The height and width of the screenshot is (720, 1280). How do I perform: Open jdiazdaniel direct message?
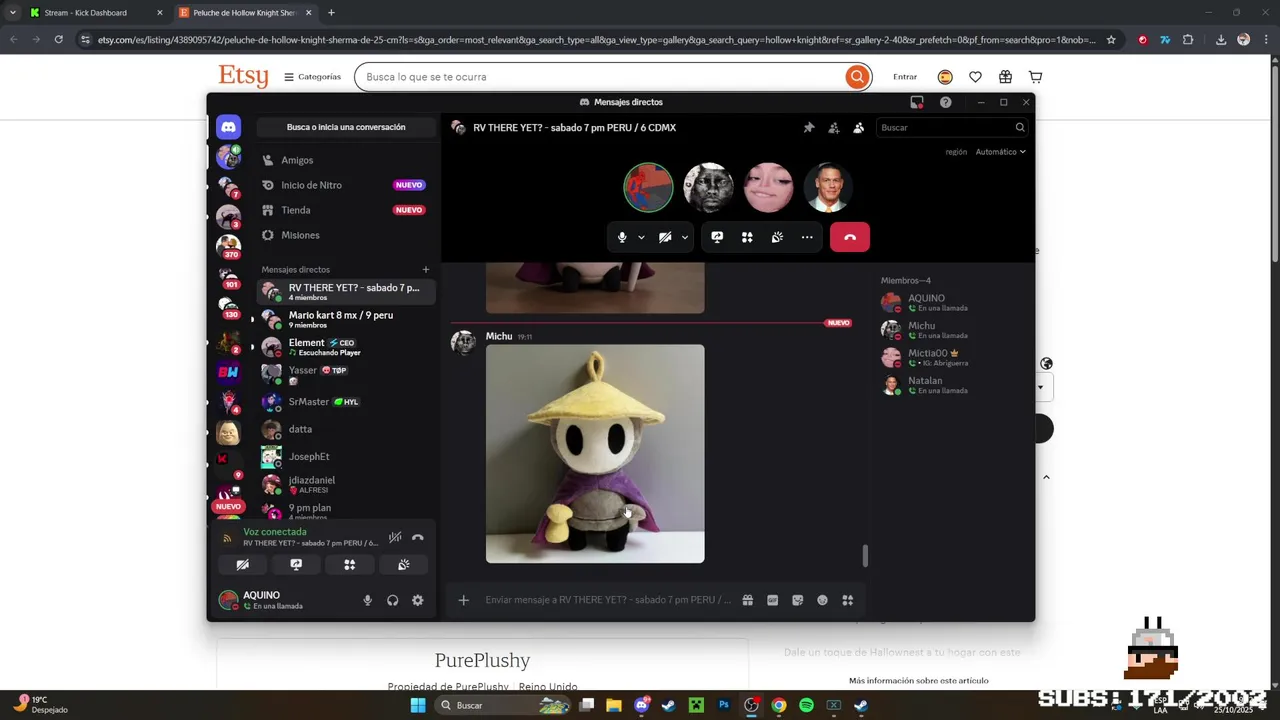click(346, 484)
